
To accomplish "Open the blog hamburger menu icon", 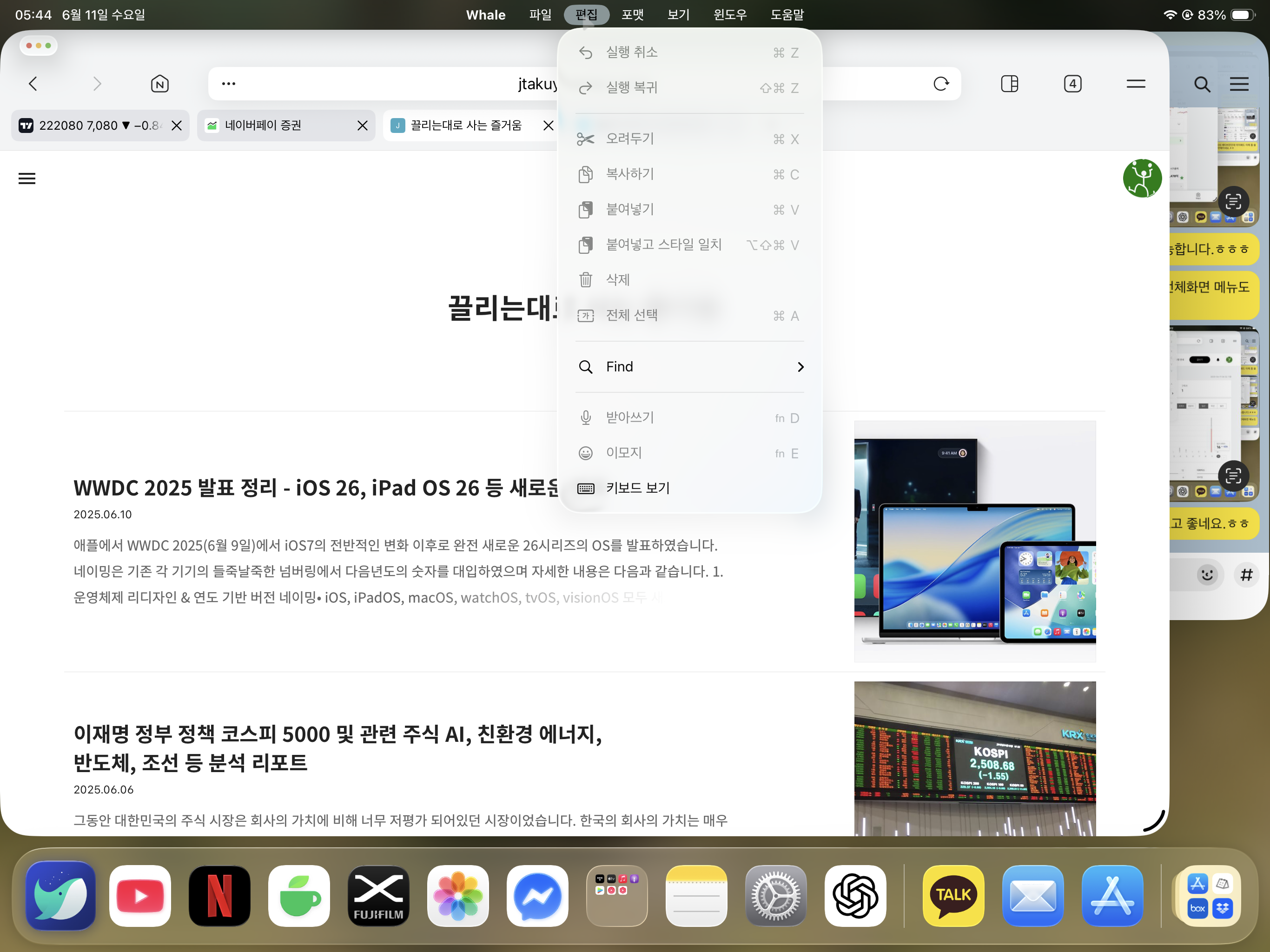I will coord(27,178).
